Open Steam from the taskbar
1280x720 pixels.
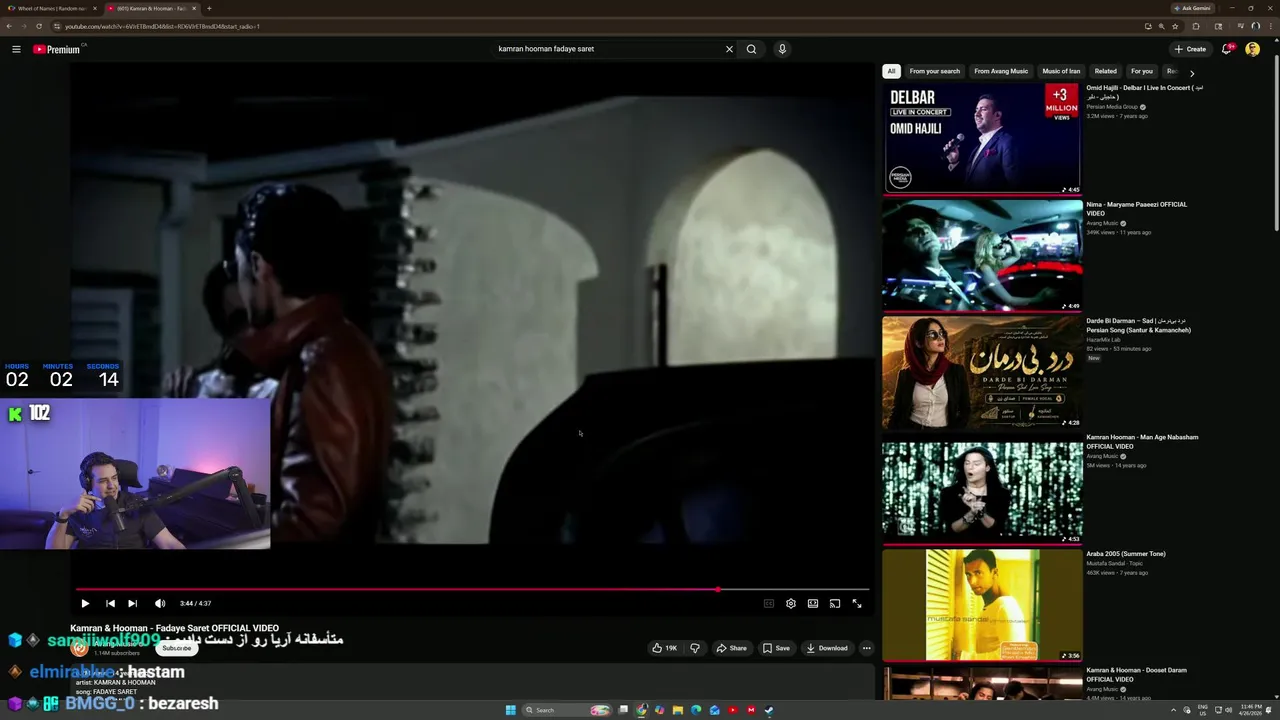click(769, 710)
